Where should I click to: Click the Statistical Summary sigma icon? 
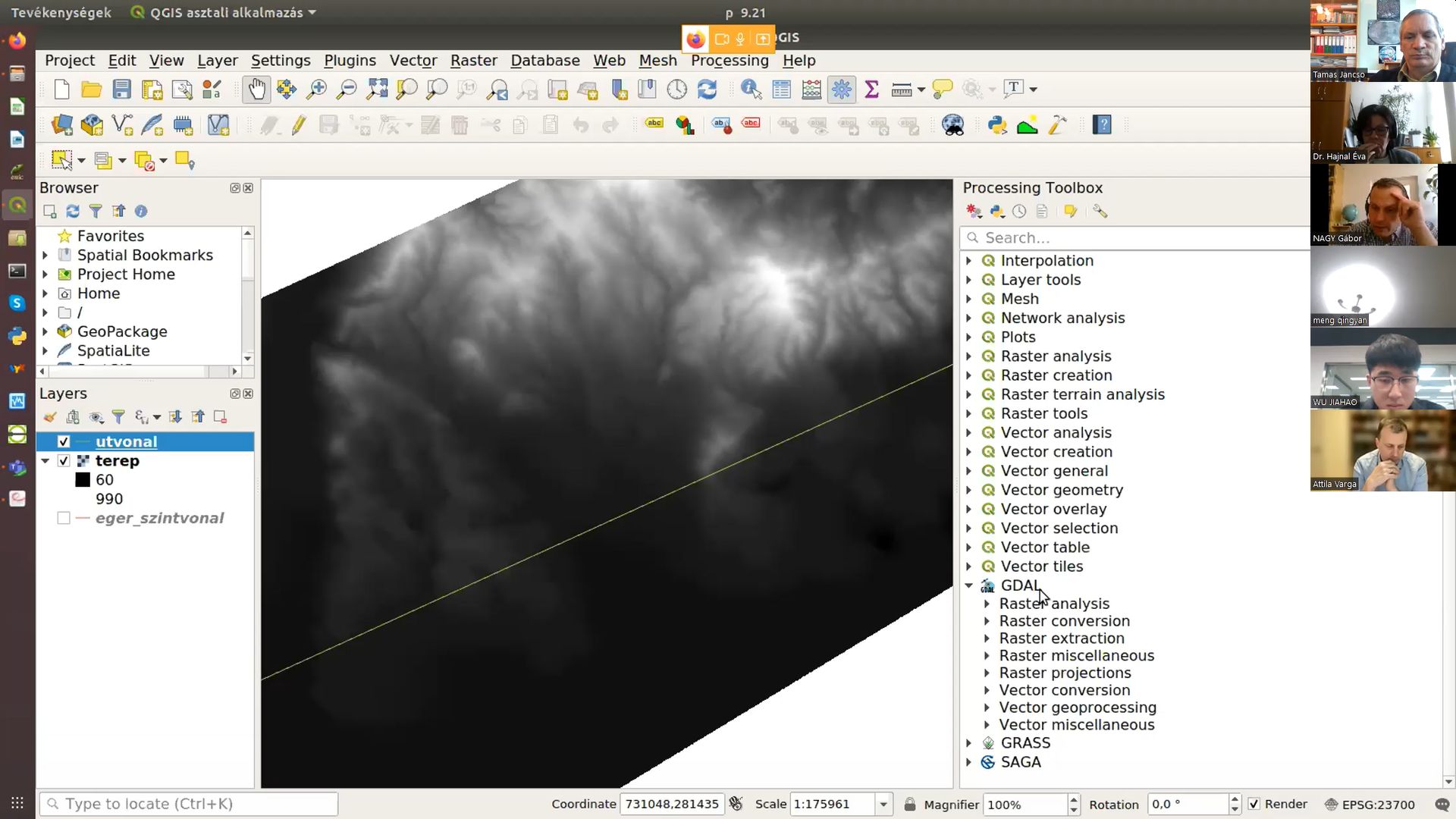click(872, 89)
